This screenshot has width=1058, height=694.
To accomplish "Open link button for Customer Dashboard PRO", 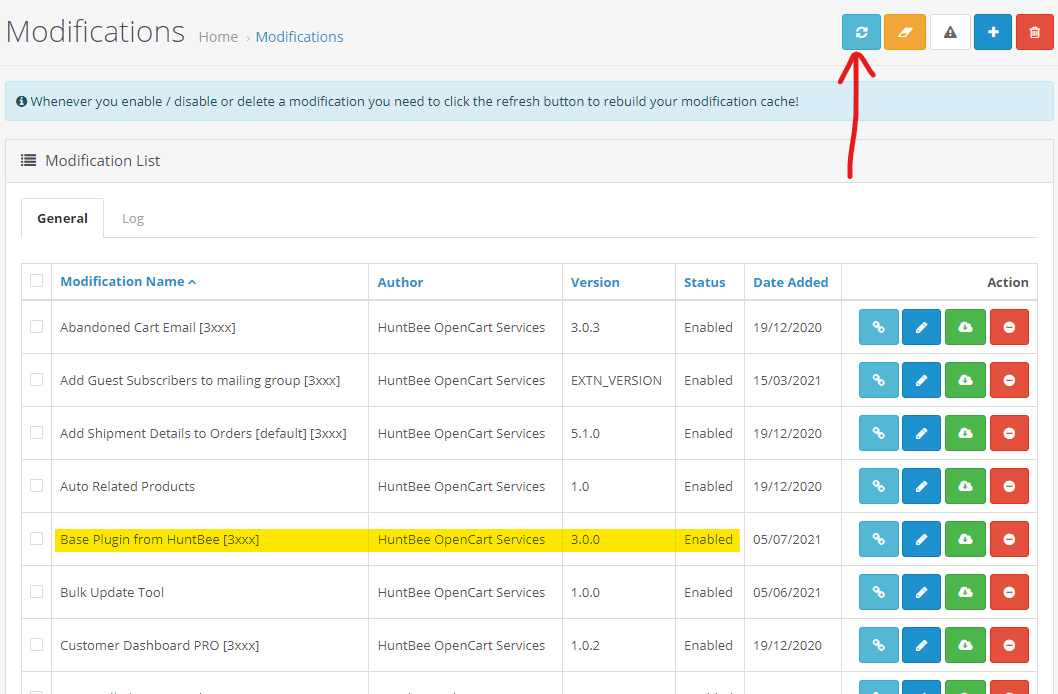I will 879,645.
